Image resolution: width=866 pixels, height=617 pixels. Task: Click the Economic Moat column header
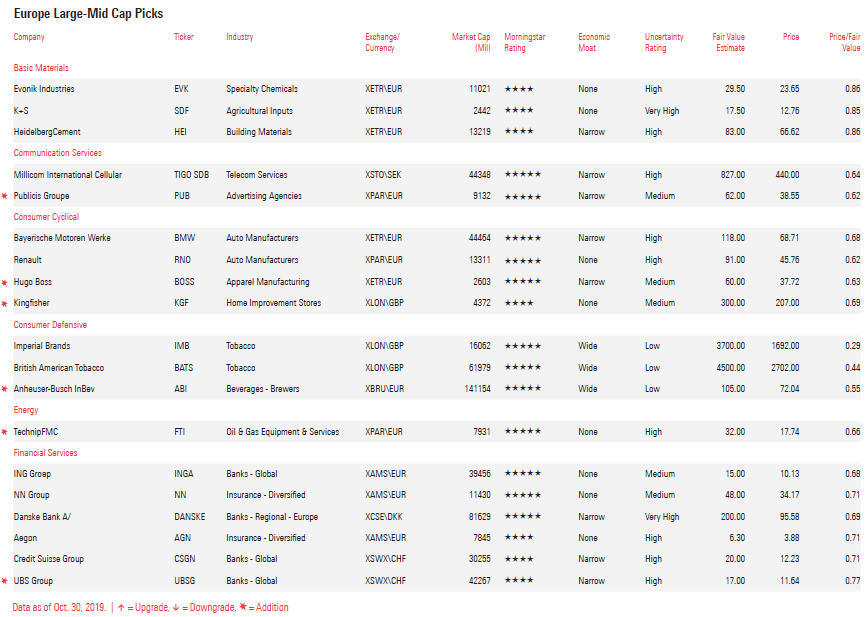[594, 42]
